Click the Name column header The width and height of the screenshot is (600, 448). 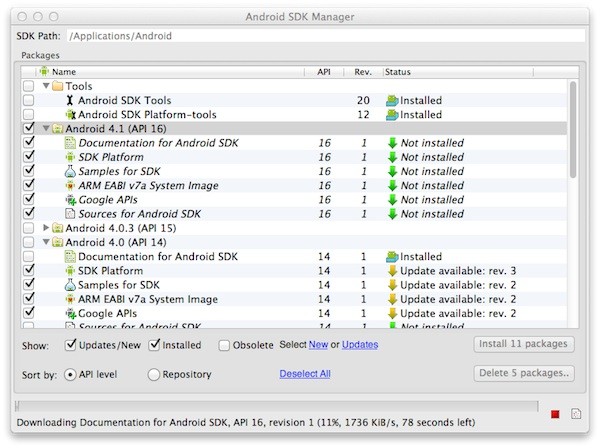[170, 72]
